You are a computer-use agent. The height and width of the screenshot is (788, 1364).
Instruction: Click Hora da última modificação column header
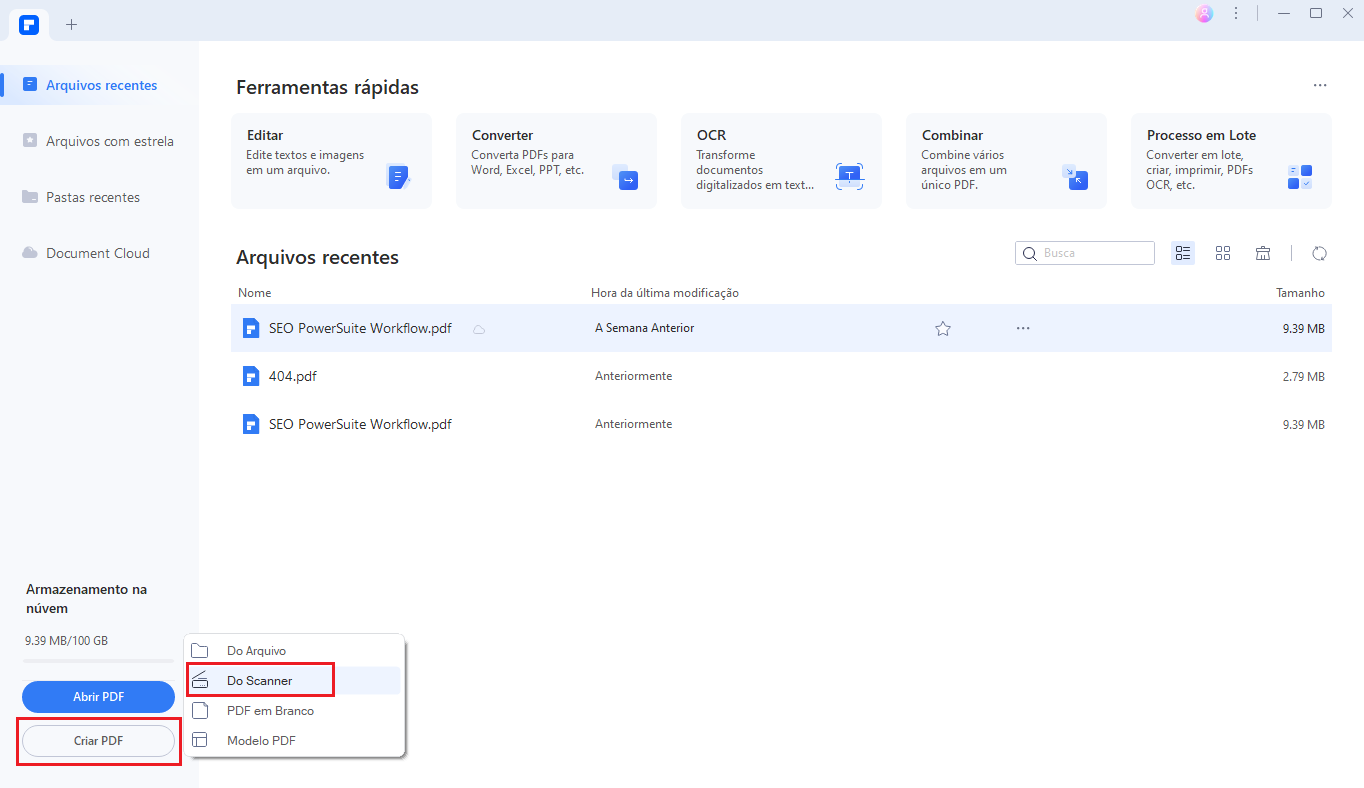(x=665, y=293)
